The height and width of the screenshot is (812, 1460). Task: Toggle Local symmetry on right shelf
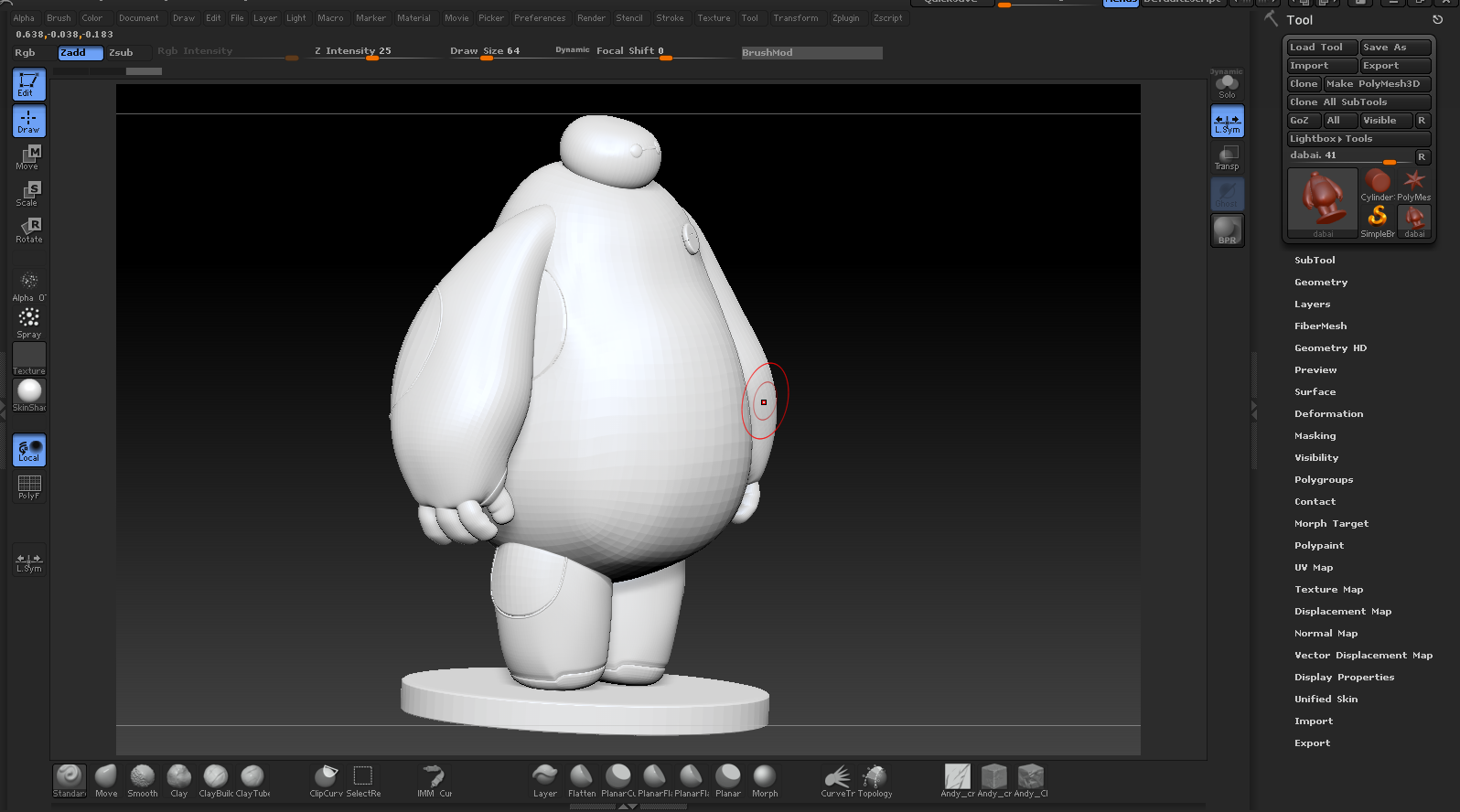[x=1228, y=121]
